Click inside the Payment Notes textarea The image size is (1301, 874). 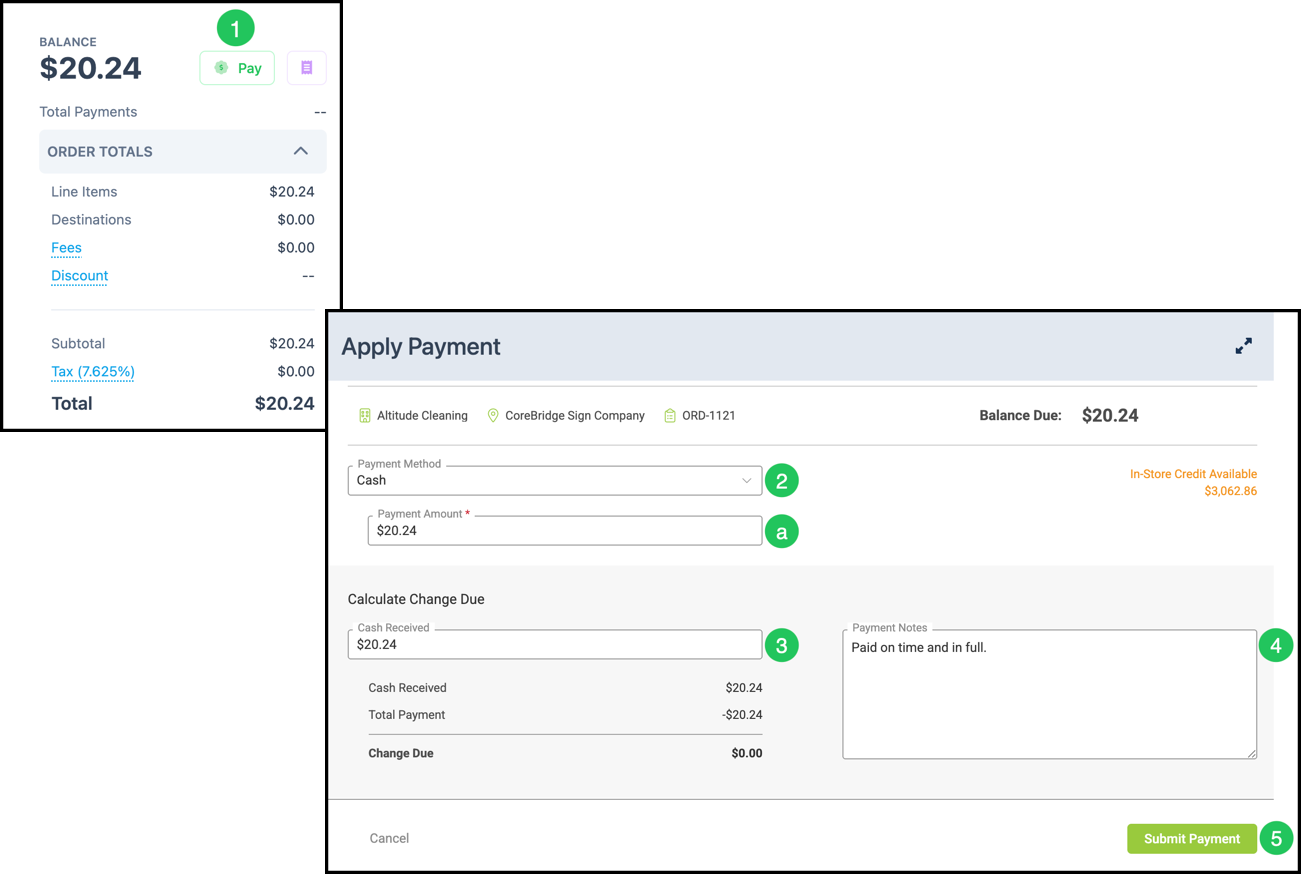pos(1050,694)
